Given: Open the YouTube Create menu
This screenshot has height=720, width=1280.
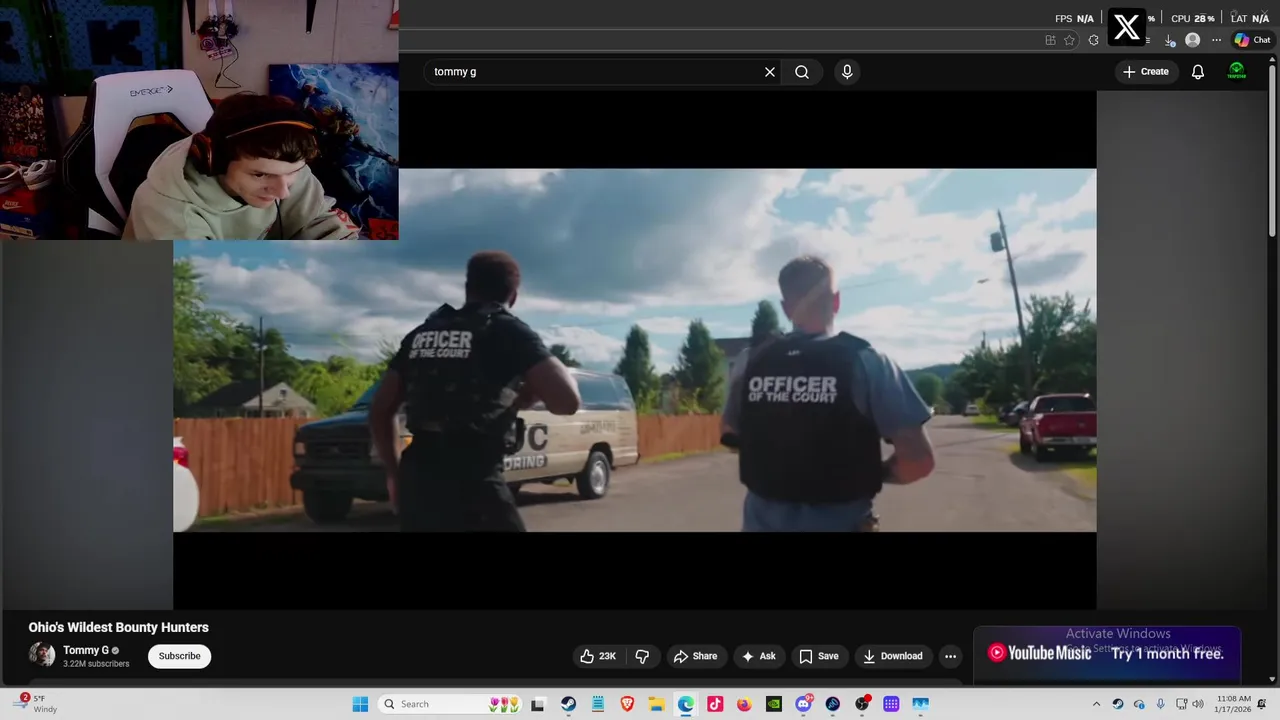Looking at the screenshot, I should (x=1146, y=72).
